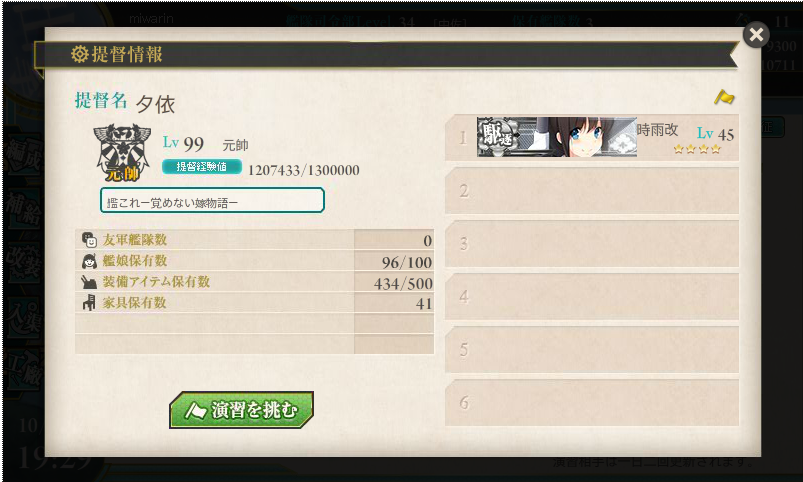The image size is (803, 482).
Task: Select empty fleet slot 4
Action: coord(591,297)
